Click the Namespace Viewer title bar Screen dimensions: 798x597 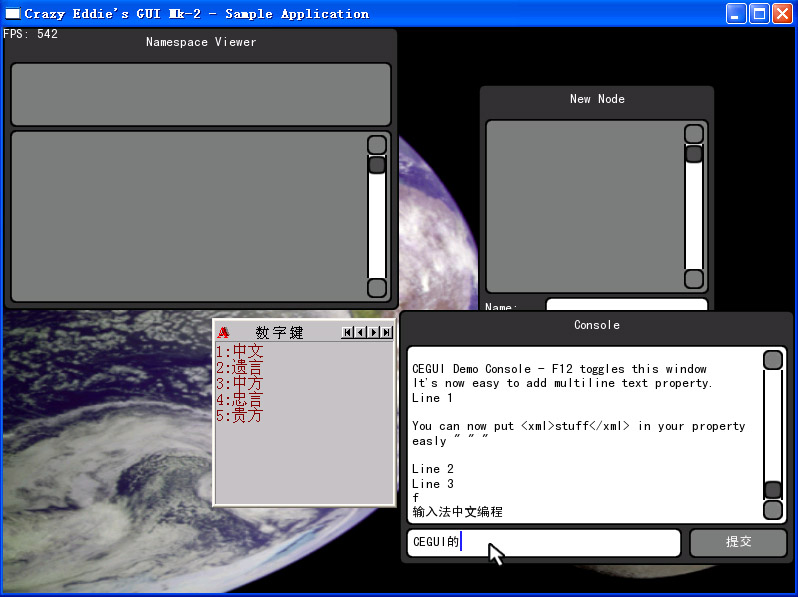click(x=201, y=42)
